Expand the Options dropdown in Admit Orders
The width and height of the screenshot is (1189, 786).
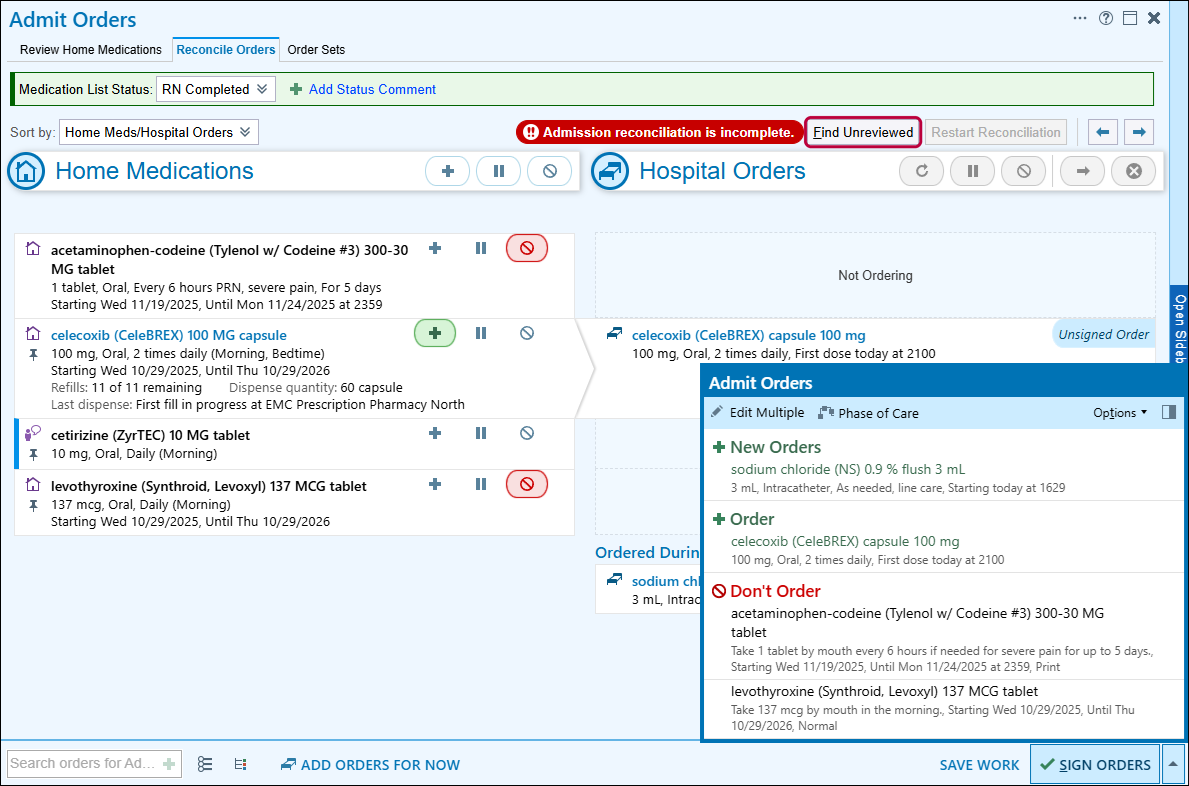click(x=1120, y=412)
